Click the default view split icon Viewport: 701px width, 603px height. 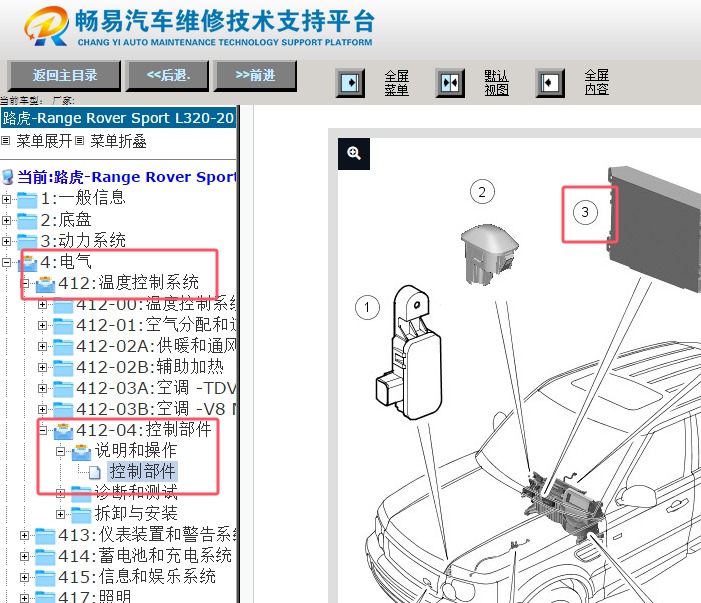click(x=450, y=83)
